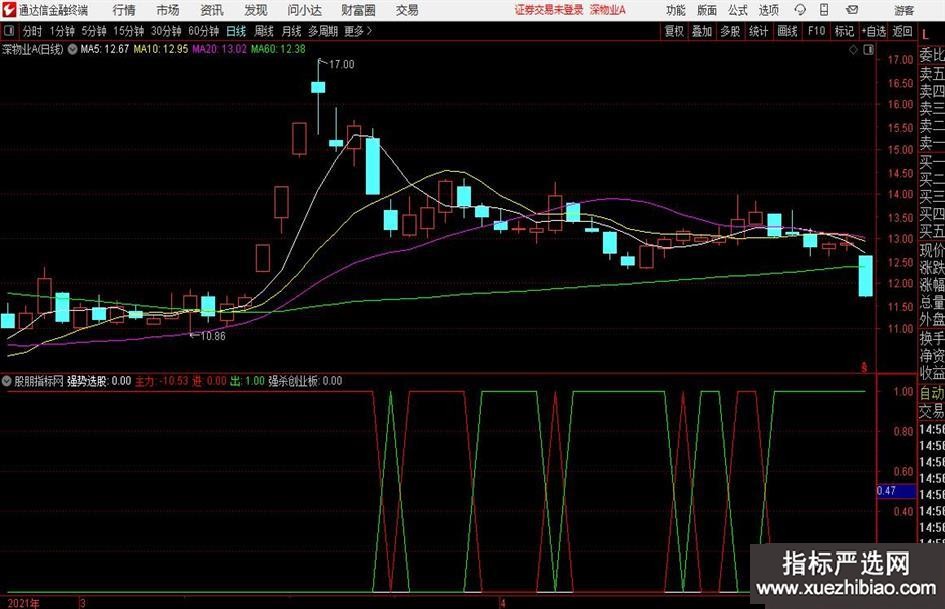Click the 深物业A(日线) chart title

click(33, 49)
